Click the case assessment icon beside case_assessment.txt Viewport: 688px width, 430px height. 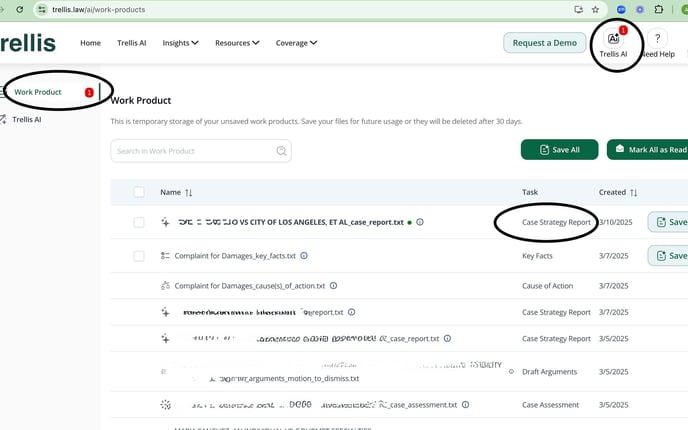point(165,405)
